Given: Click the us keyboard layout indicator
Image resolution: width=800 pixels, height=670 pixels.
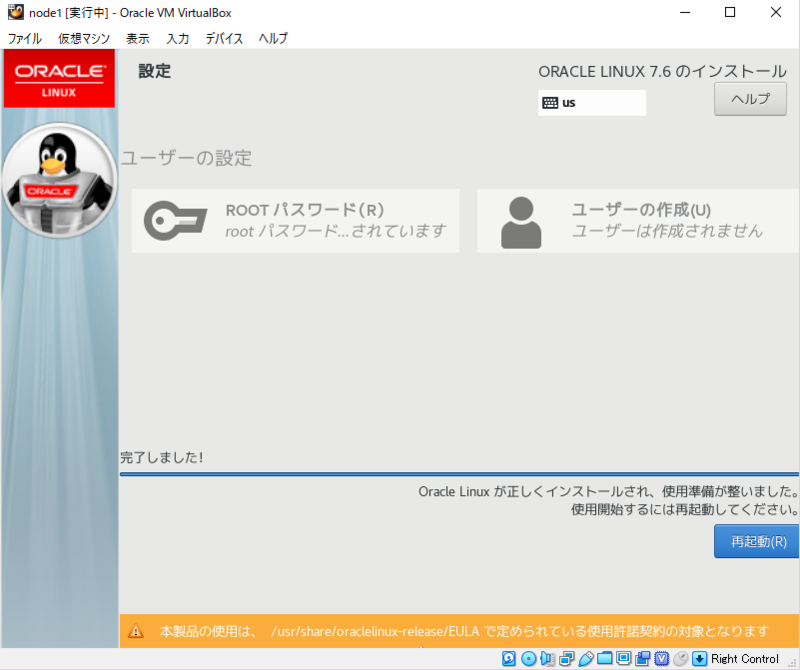Looking at the screenshot, I should click(592, 103).
